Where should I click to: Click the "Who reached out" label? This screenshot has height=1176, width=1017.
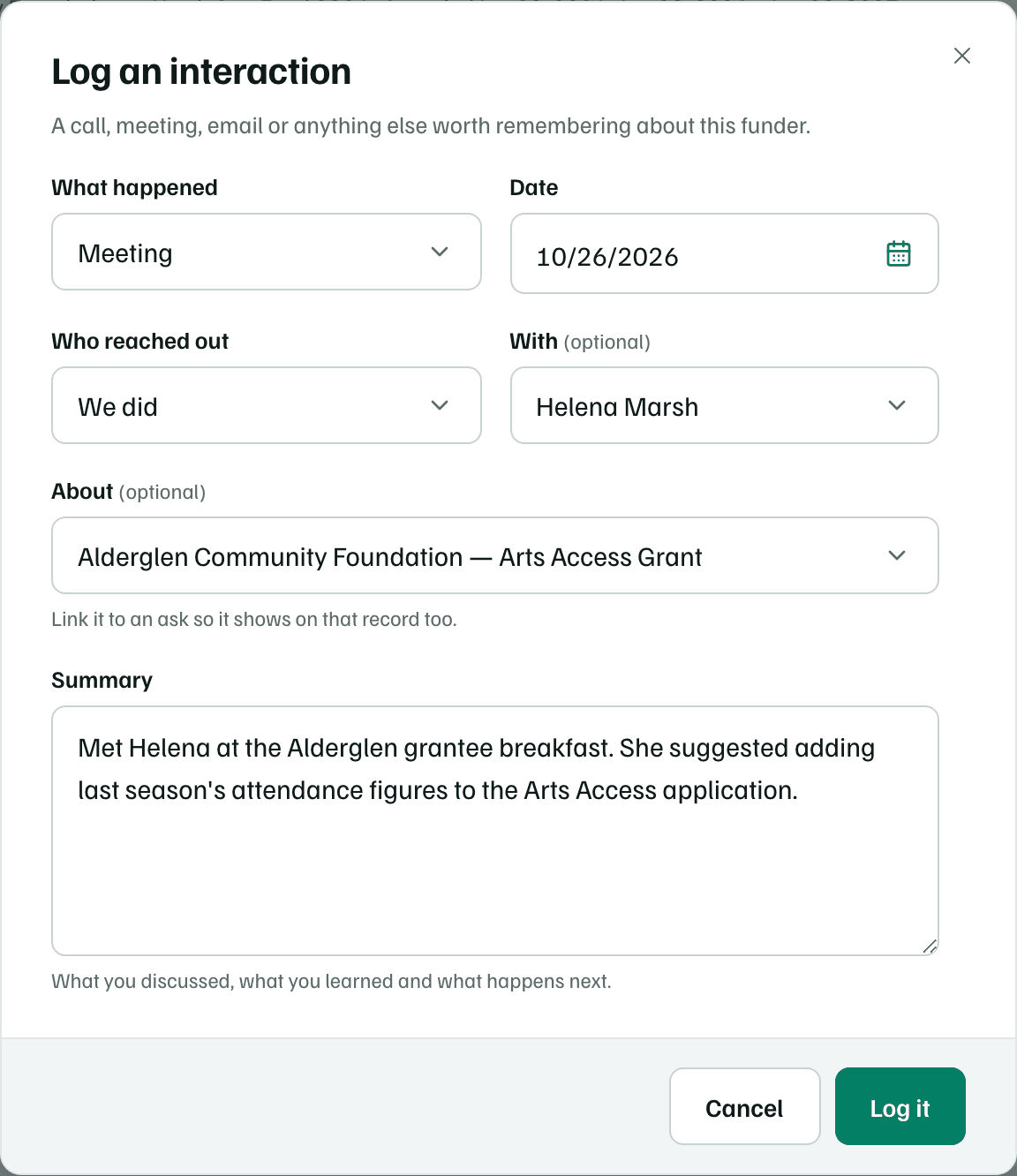pos(140,341)
